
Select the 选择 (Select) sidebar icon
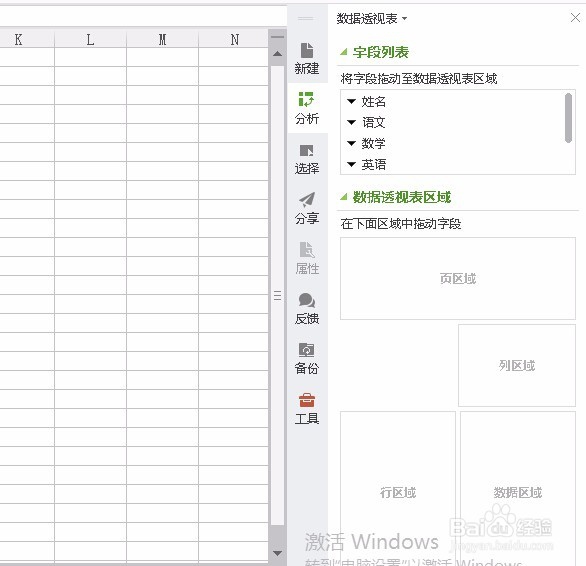point(307,159)
